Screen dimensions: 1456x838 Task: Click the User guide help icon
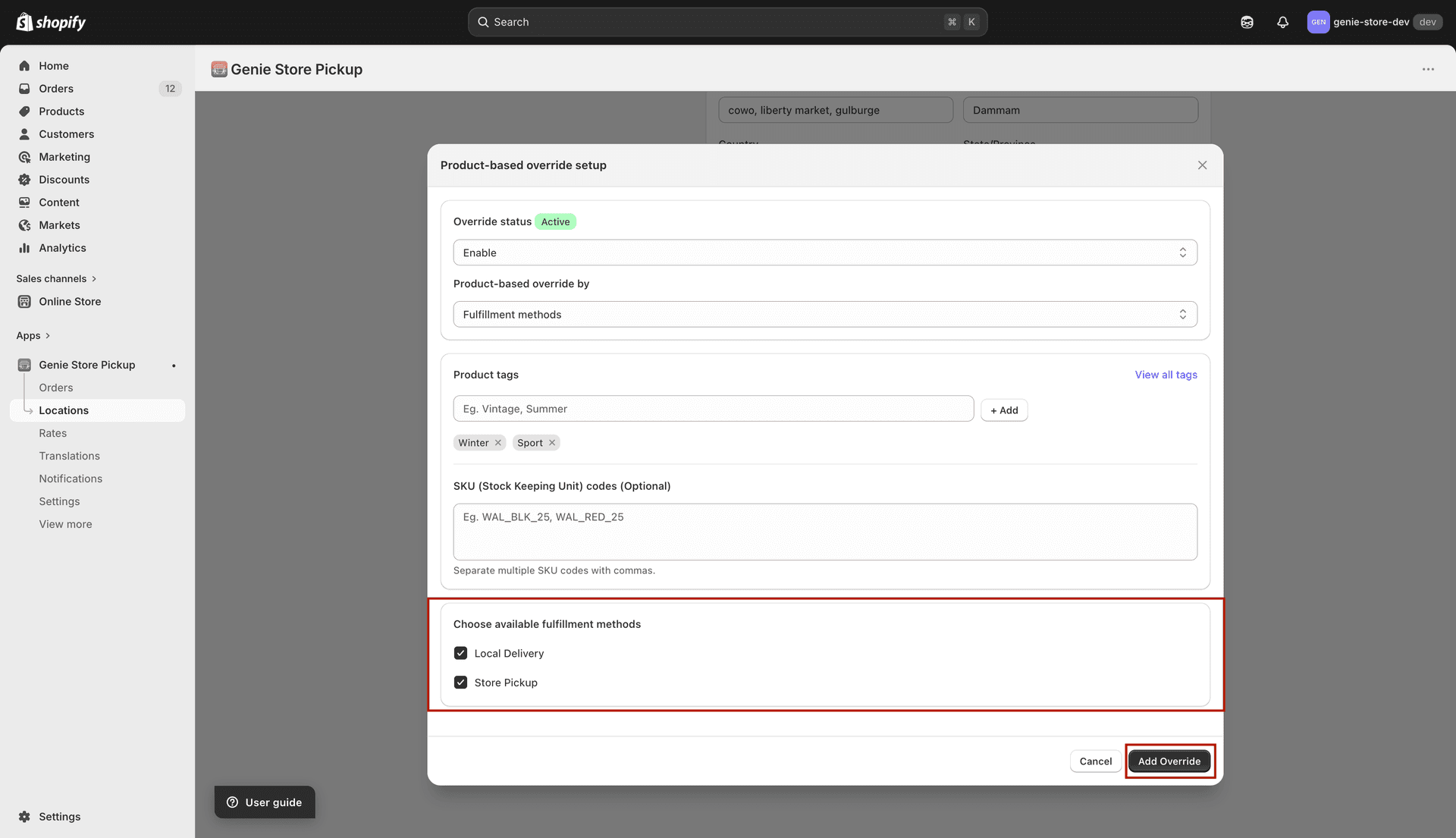coord(233,802)
